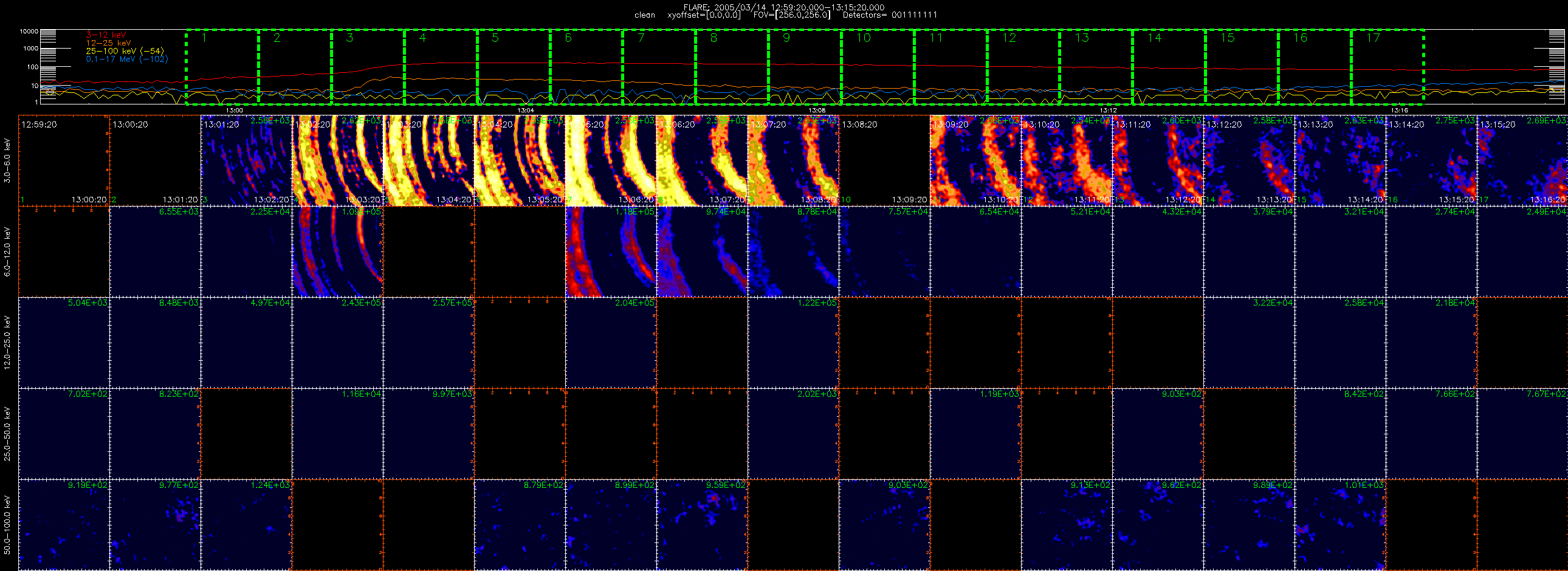Click the 8.78E+04 value in the 6-12 keV row

point(817,211)
